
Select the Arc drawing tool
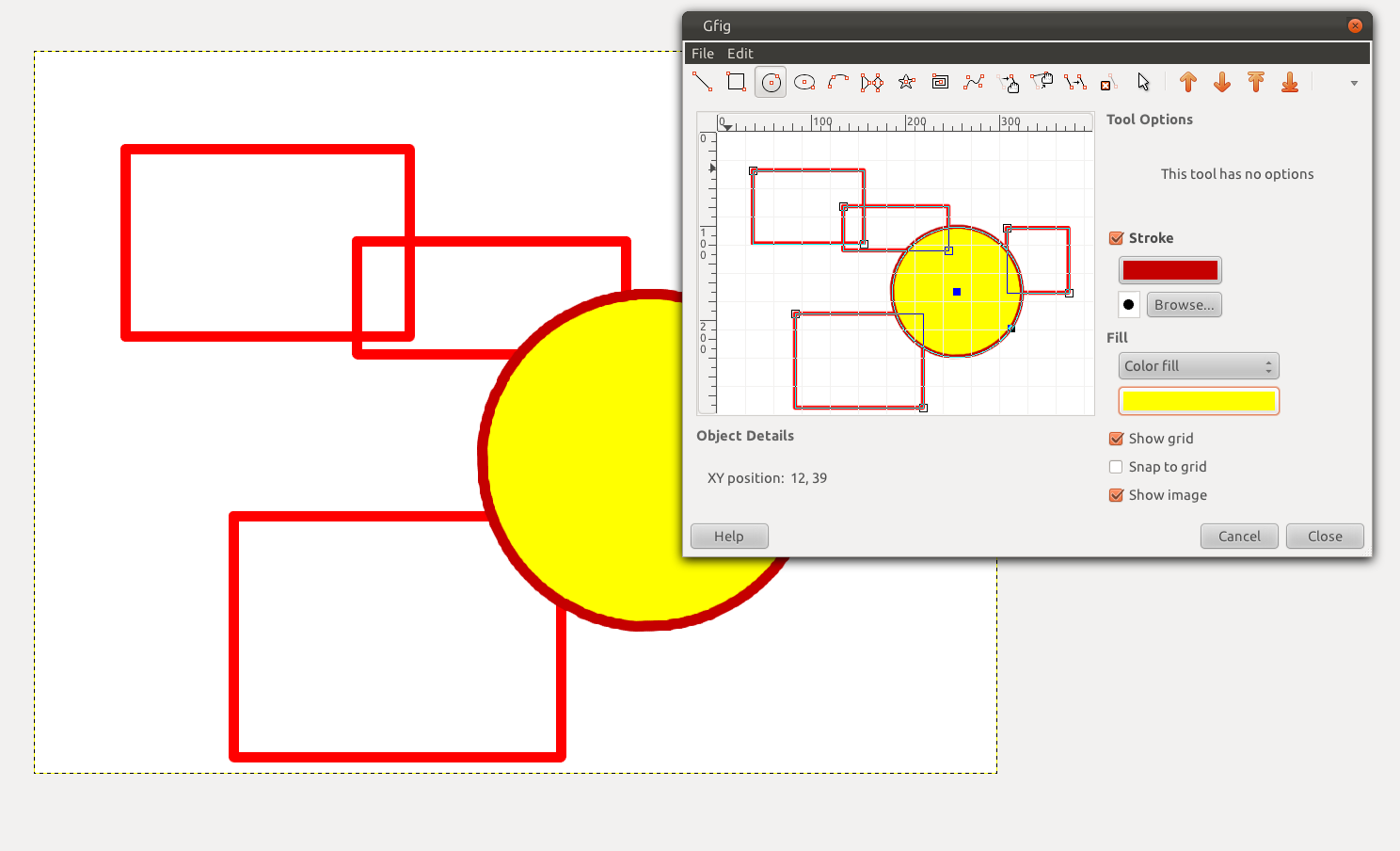[x=837, y=82]
